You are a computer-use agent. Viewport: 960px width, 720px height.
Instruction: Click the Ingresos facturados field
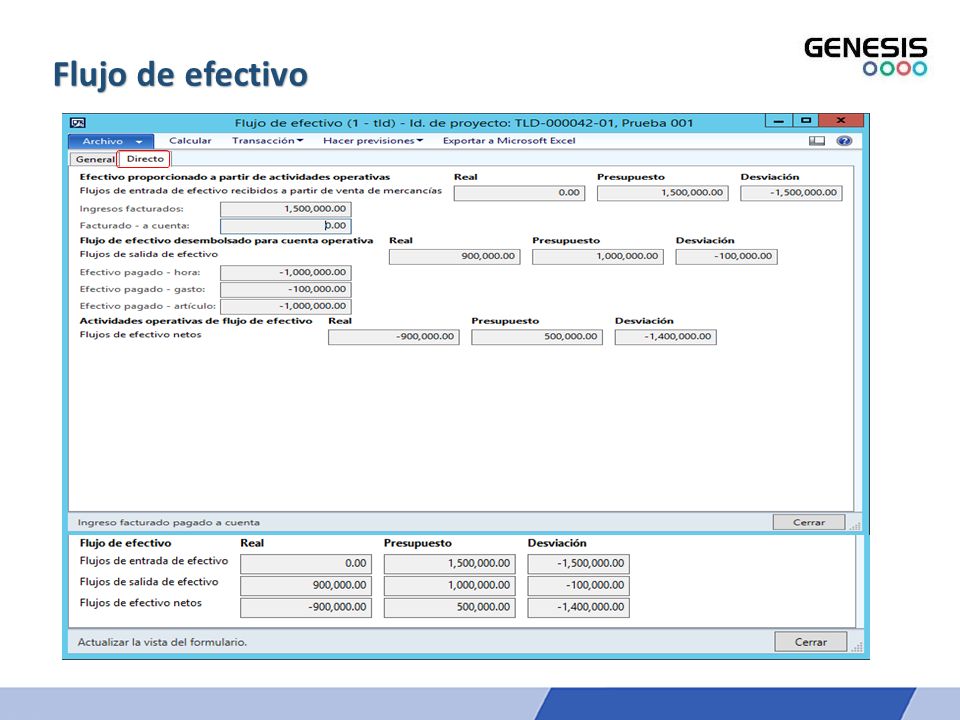pos(285,209)
